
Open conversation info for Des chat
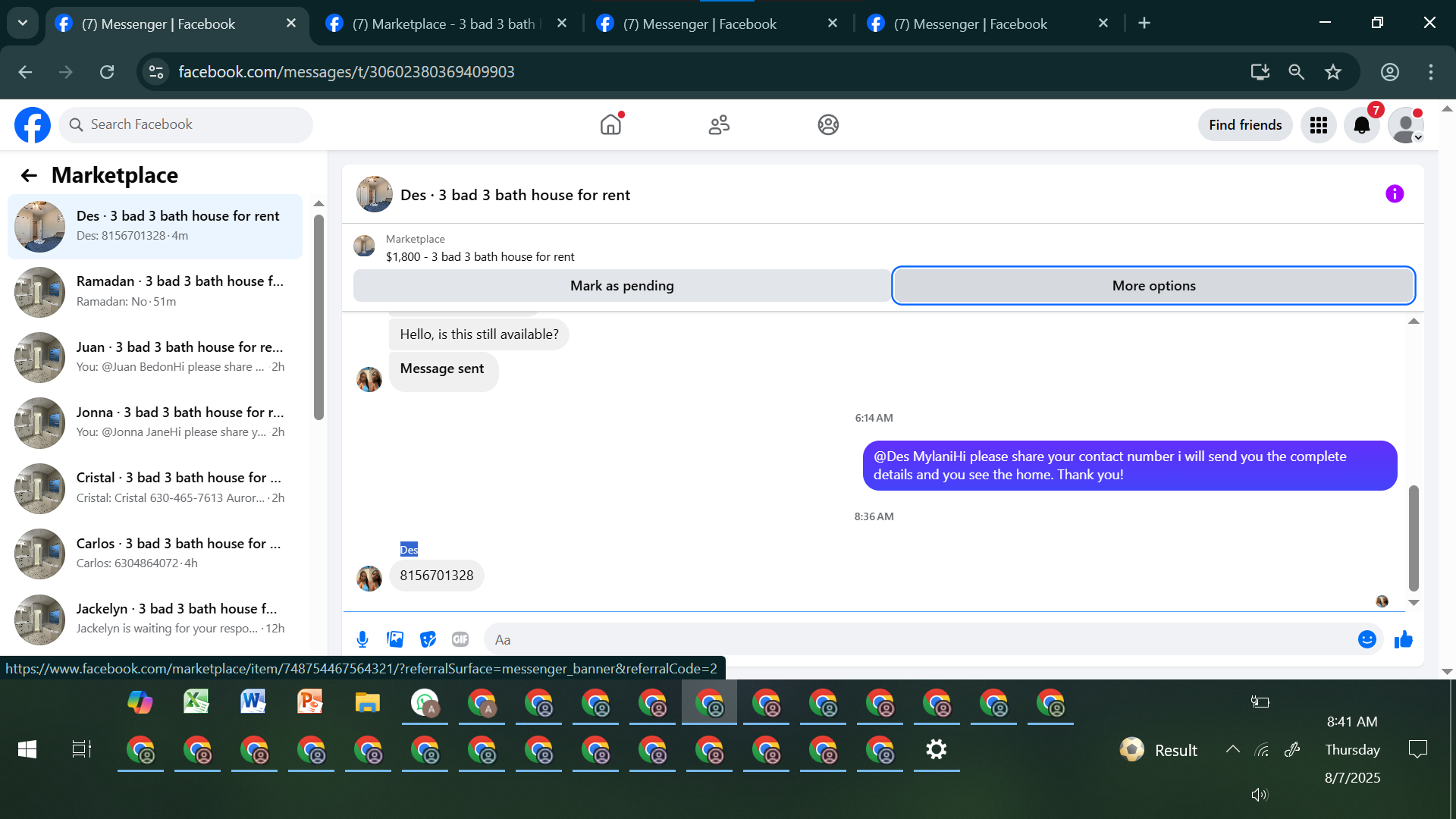pyautogui.click(x=1395, y=194)
